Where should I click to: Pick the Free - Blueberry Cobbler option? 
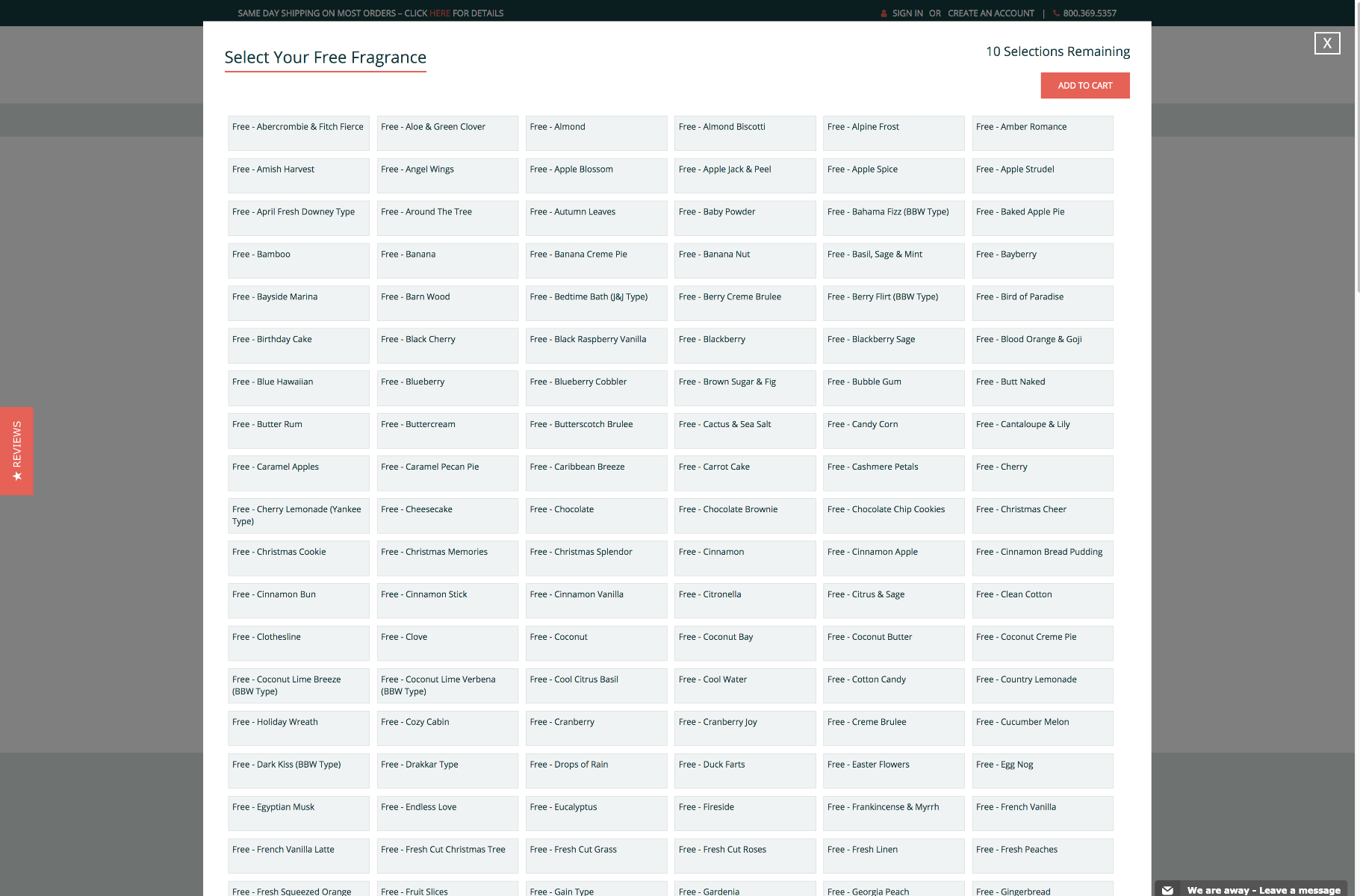click(x=595, y=388)
